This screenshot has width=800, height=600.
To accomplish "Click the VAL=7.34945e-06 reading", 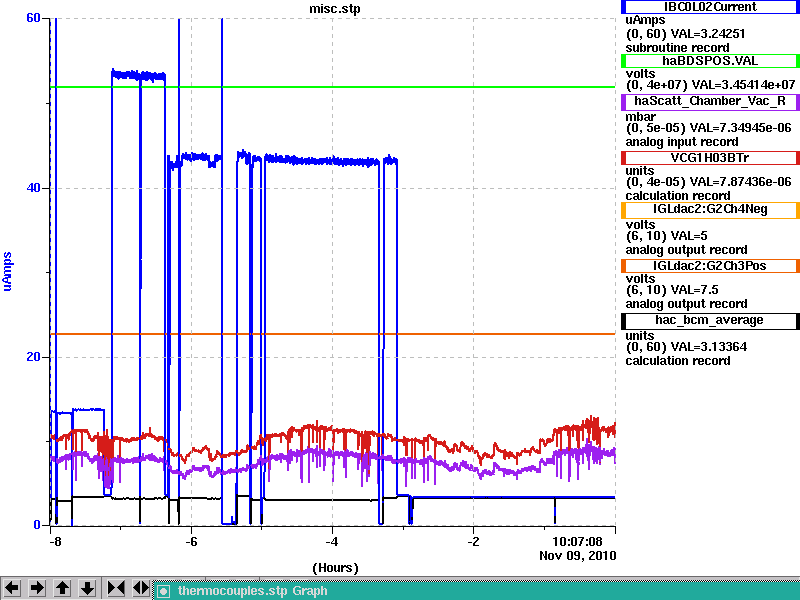I will [740, 128].
